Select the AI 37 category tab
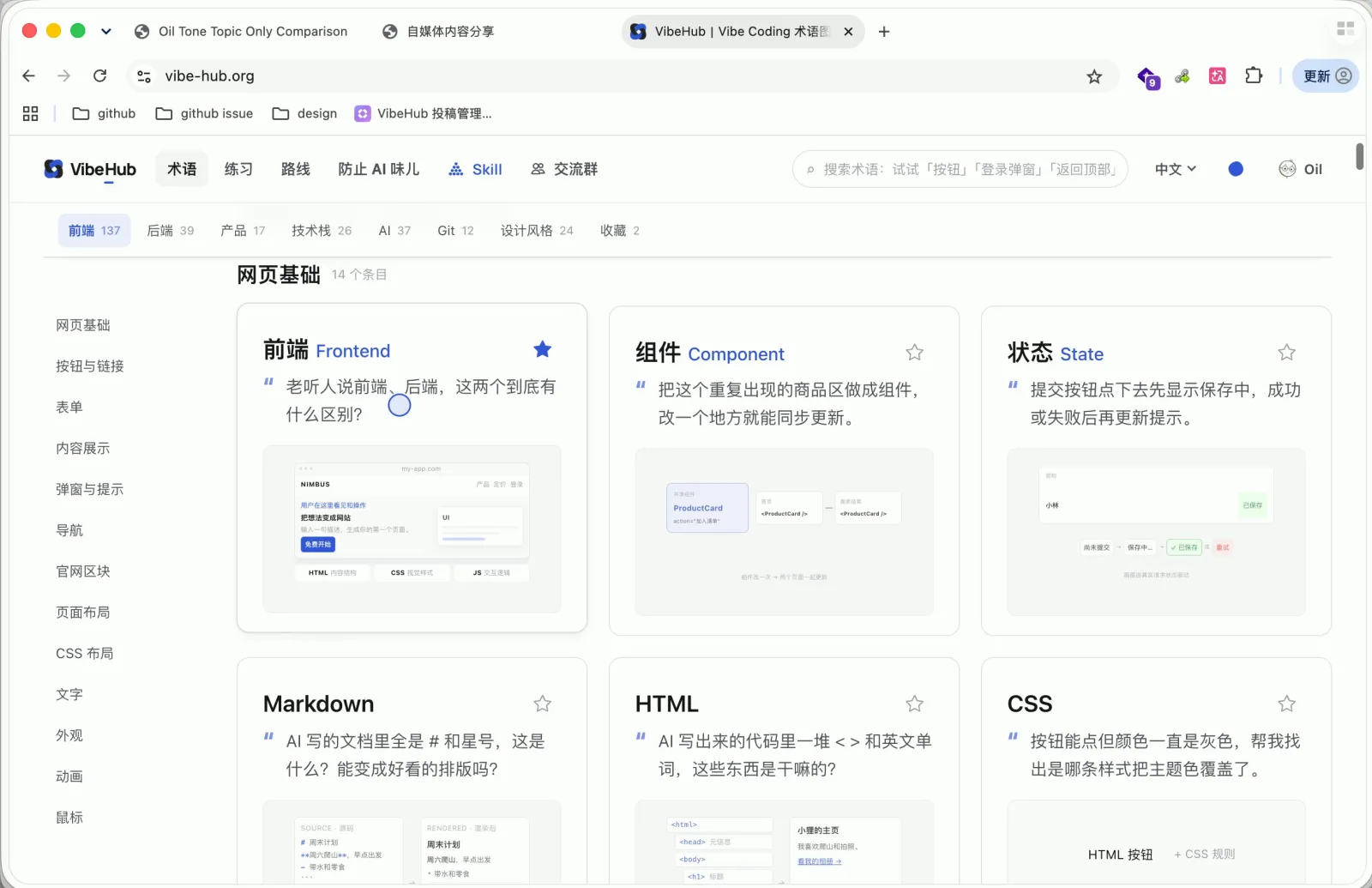The image size is (1372, 888). pos(394,231)
